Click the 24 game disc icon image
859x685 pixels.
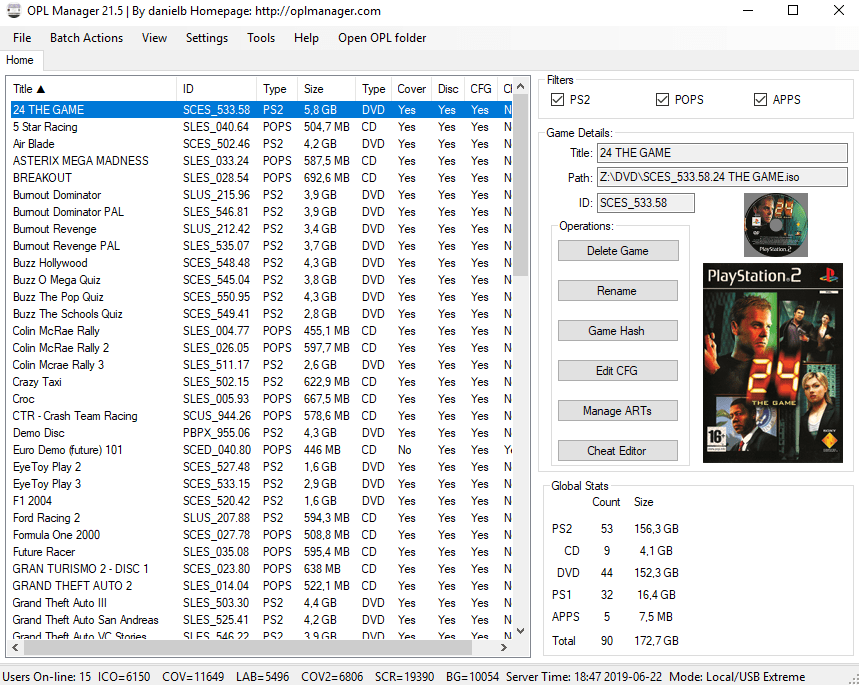[775, 224]
